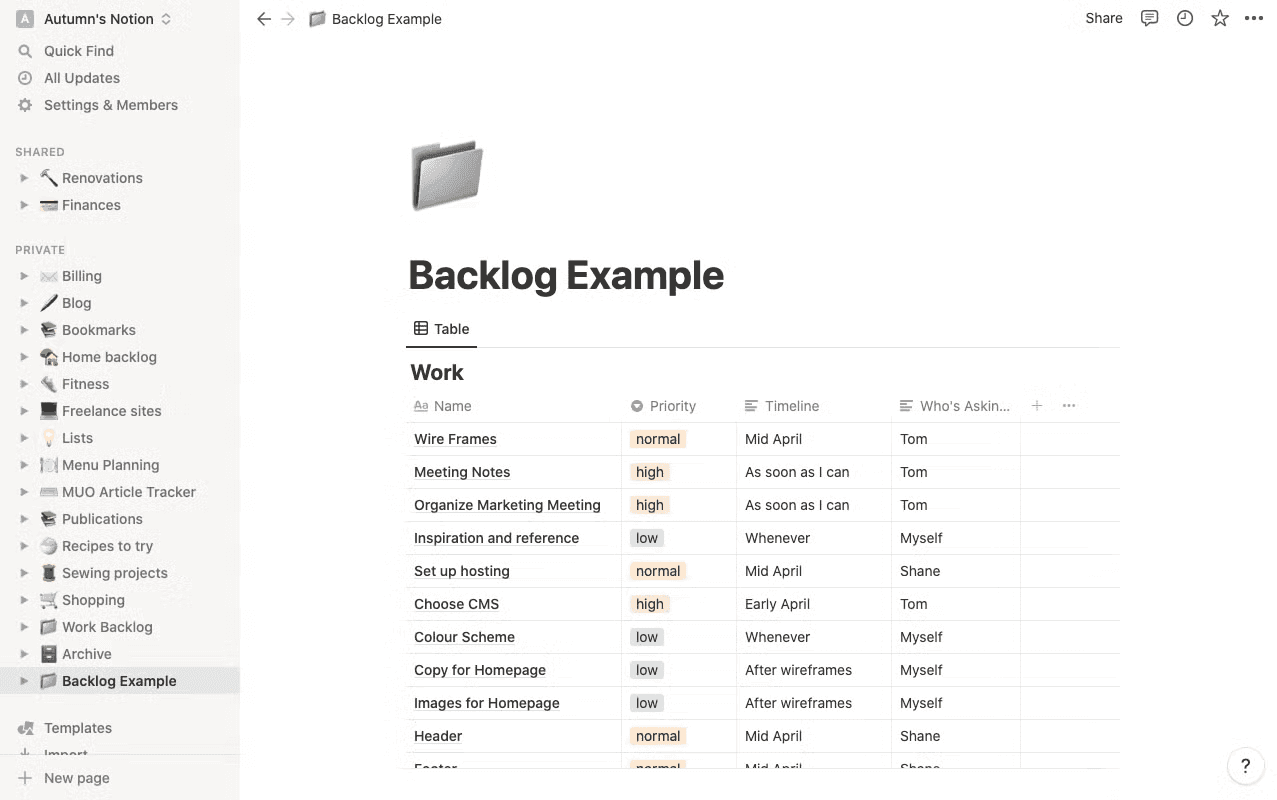
Task: Navigate back using the back arrow
Action: [x=263, y=18]
